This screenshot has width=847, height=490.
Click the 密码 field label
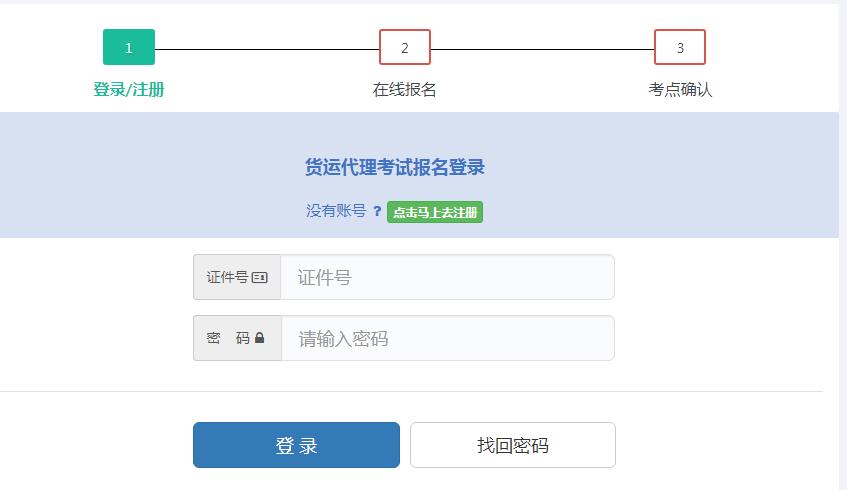(228, 338)
